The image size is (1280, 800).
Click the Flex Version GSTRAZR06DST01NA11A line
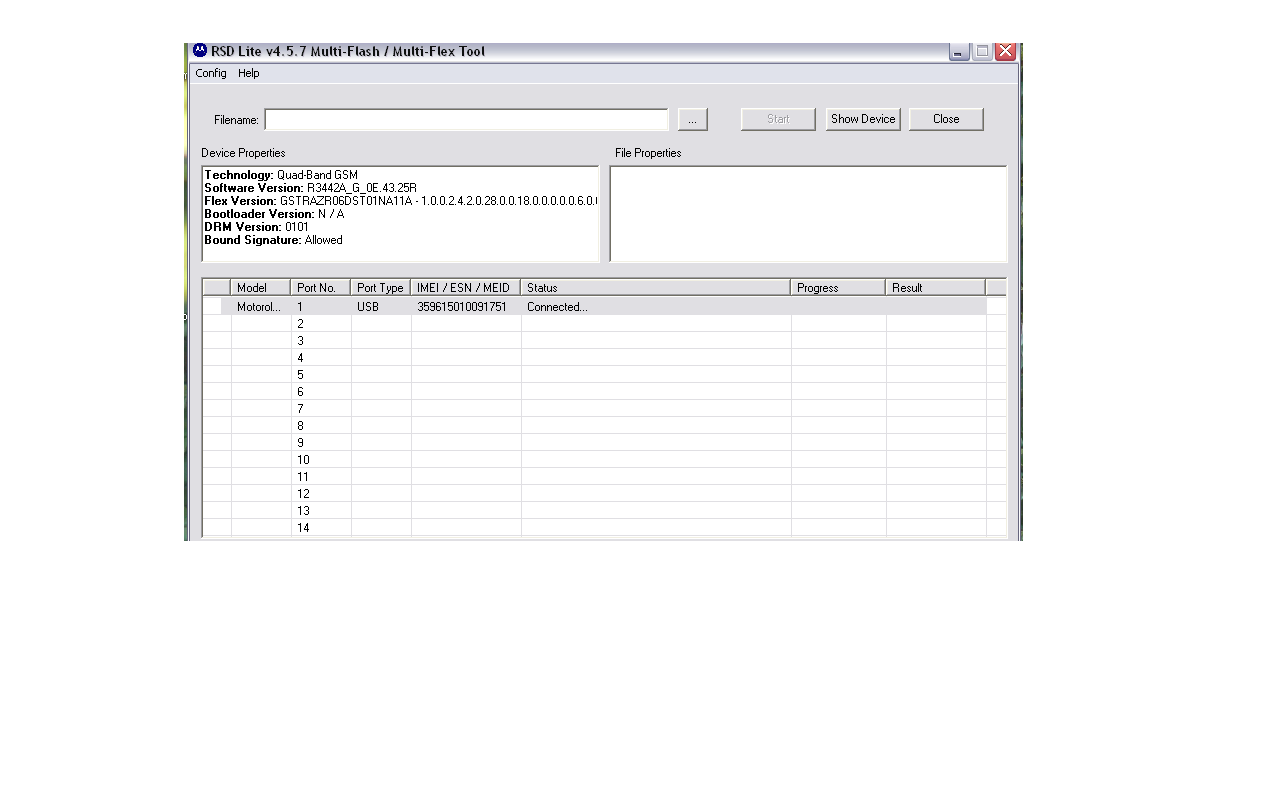click(x=400, y=201)
